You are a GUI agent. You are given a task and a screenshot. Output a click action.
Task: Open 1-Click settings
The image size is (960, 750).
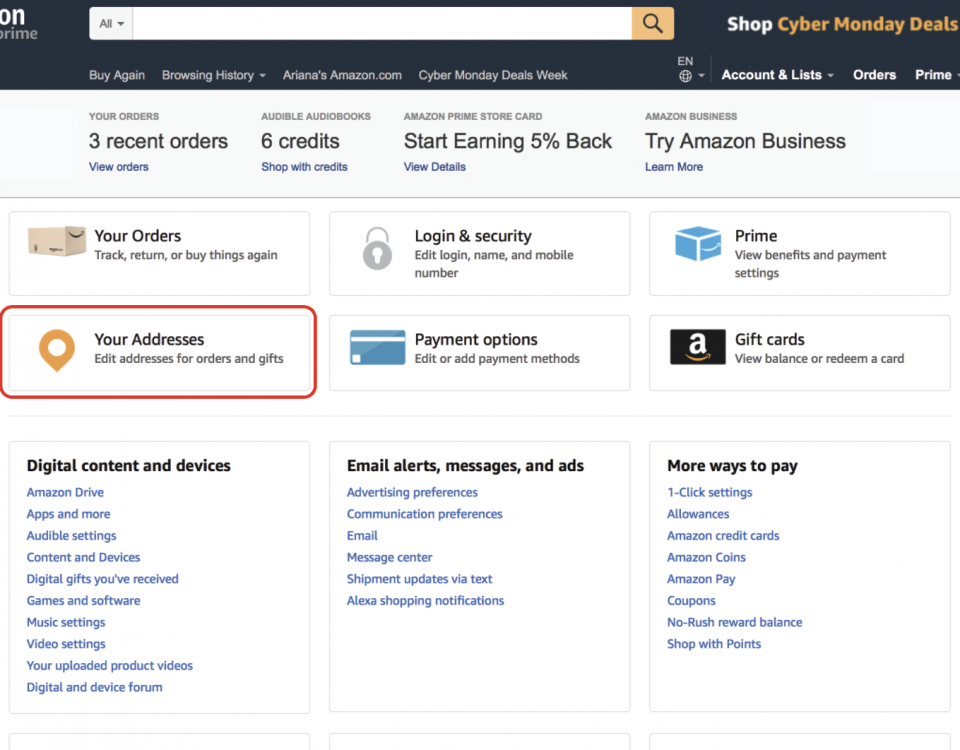coord(710,492)
